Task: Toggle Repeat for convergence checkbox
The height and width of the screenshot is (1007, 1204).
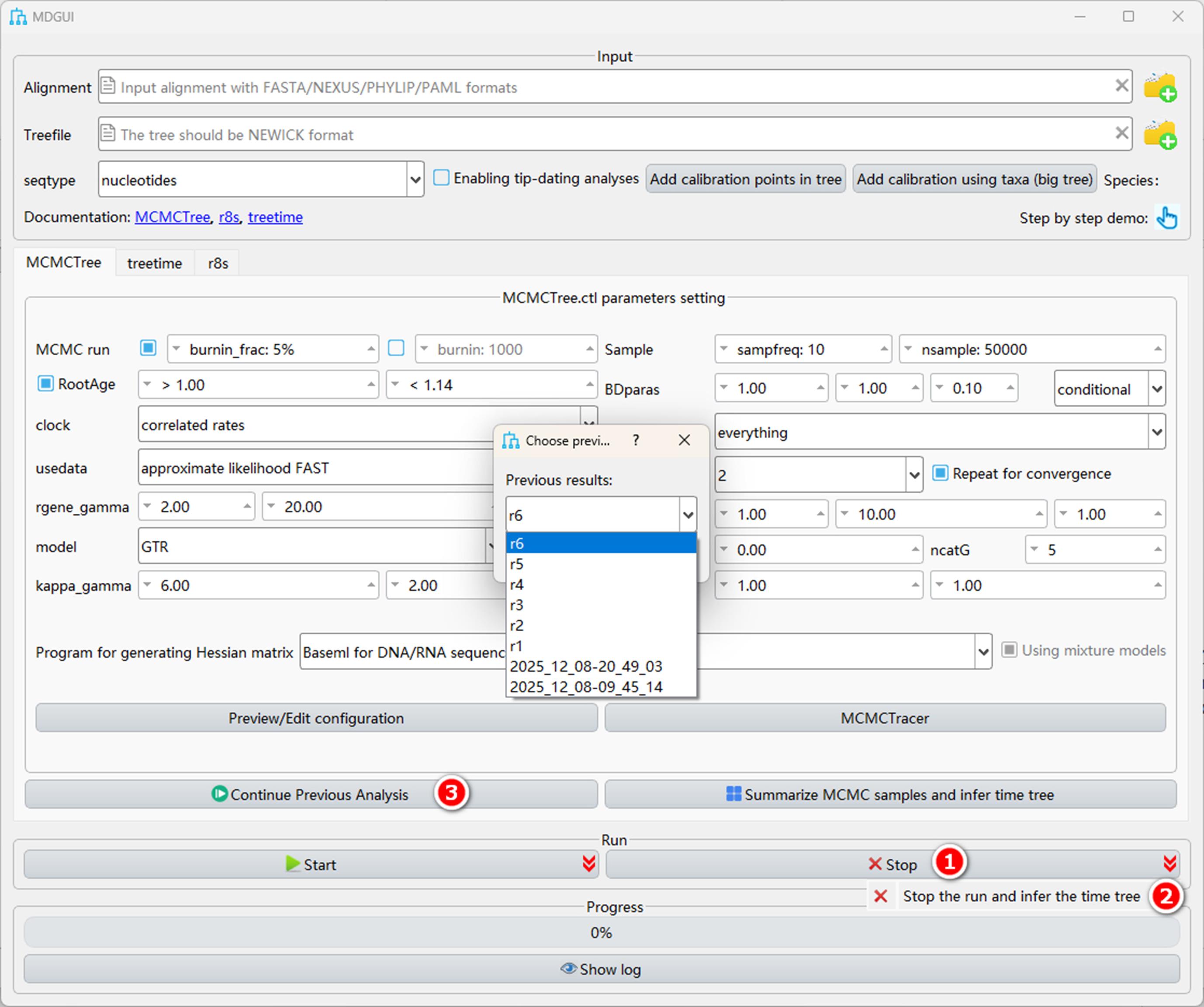Action: 940,474
